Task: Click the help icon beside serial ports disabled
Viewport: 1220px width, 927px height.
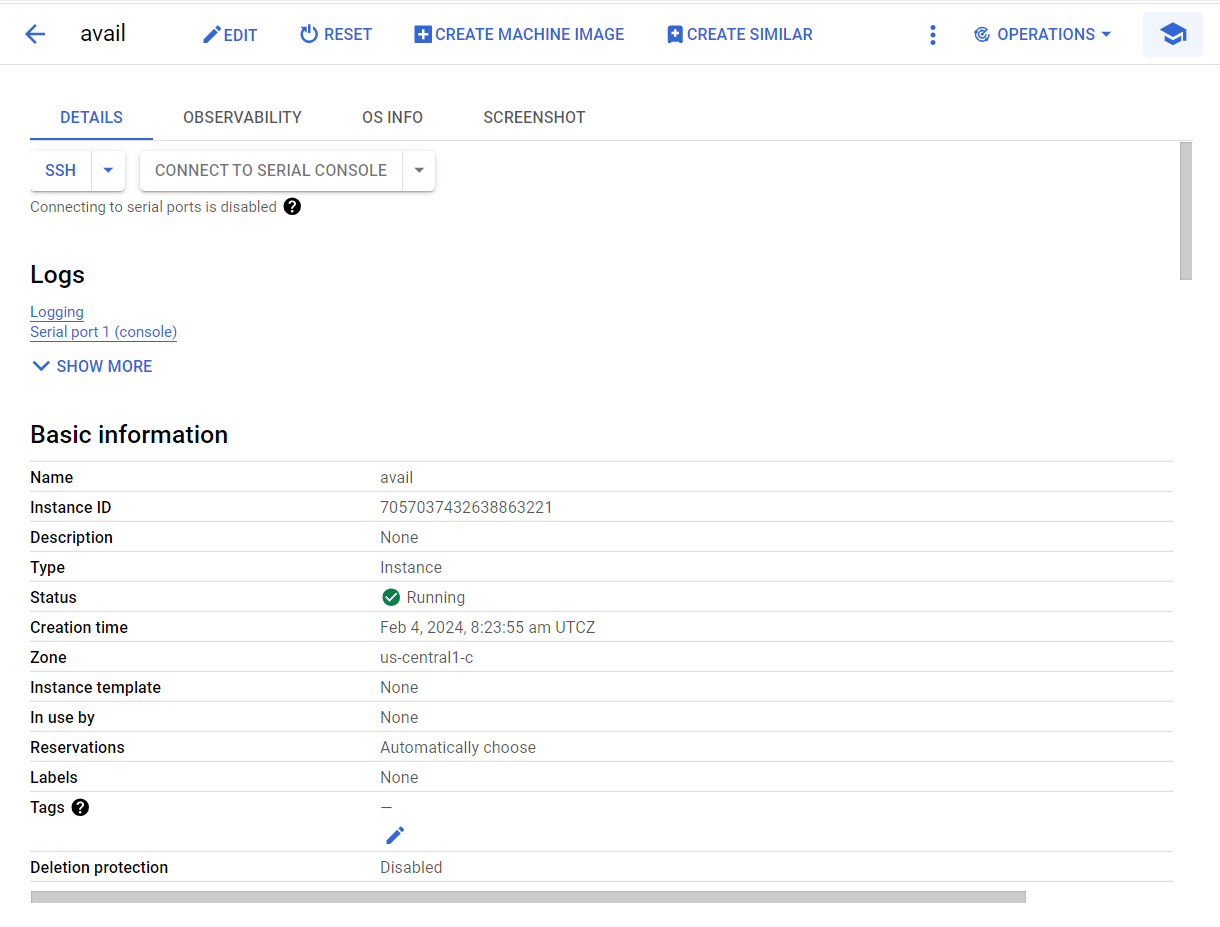Action: coord(292,207)
